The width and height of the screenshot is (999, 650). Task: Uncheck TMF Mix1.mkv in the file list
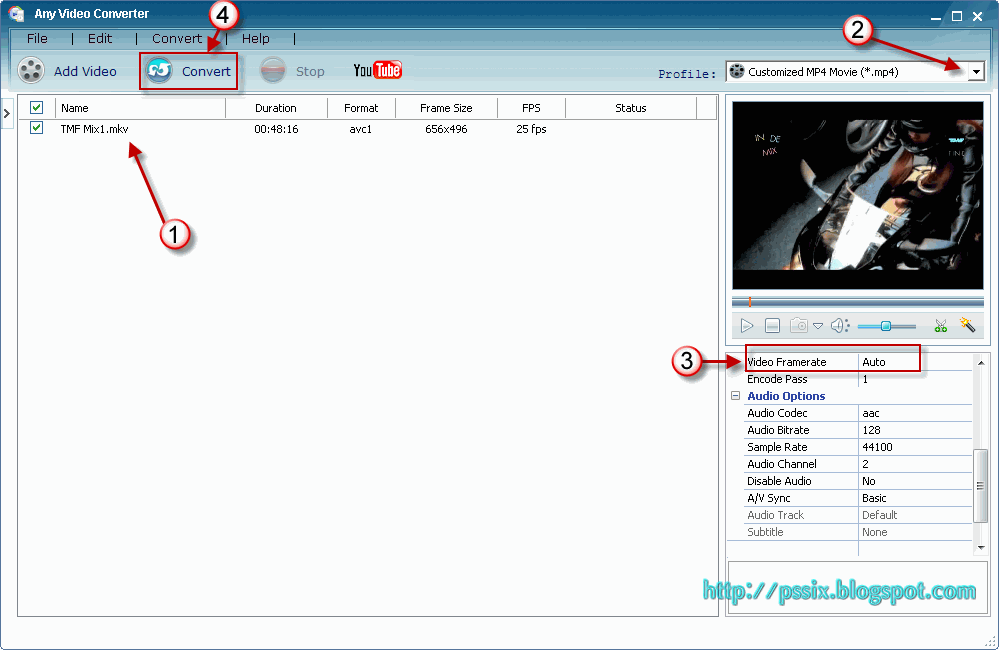[x=36, y=128]
